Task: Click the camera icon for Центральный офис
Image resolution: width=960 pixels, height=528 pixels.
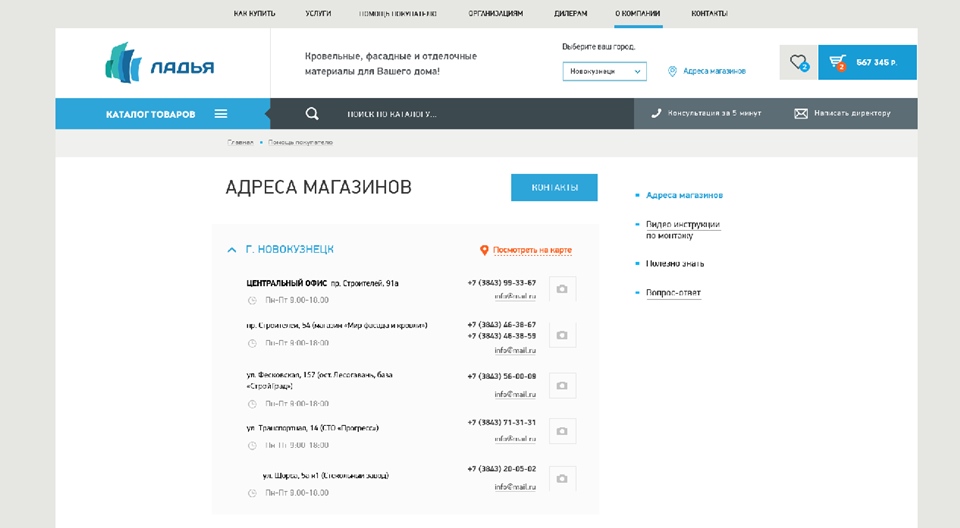Action: point(562,289)
